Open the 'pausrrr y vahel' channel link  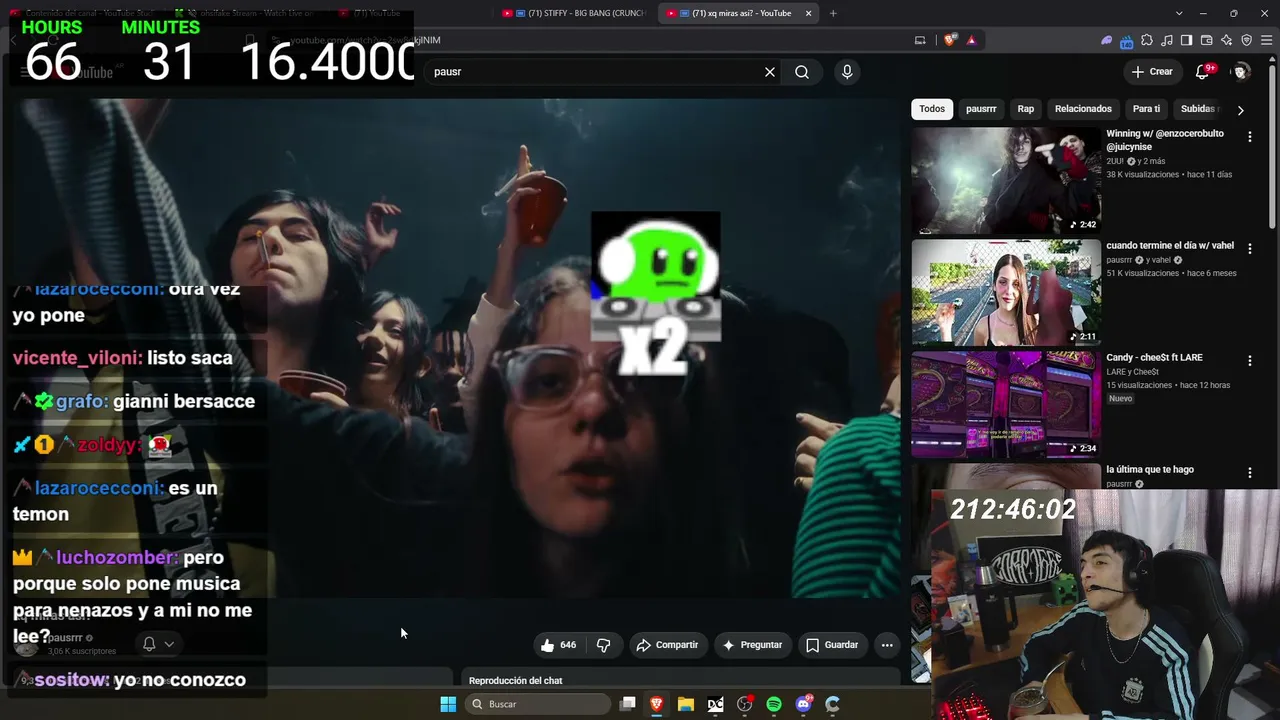tap(1139, 260)
